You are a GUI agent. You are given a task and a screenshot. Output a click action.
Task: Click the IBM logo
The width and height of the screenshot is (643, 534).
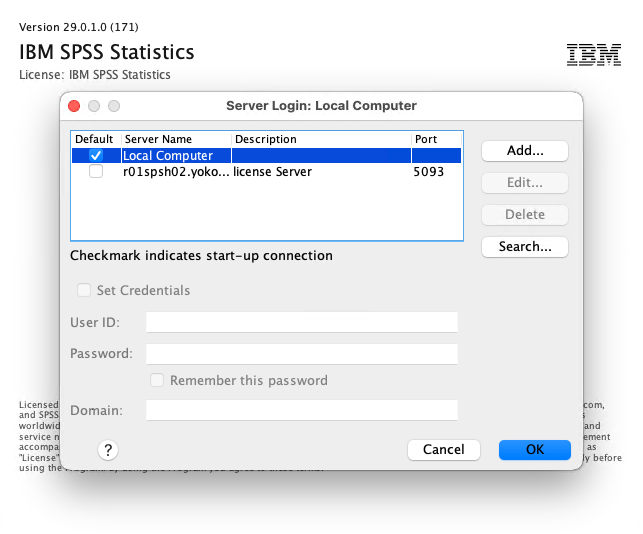(593, 55)
